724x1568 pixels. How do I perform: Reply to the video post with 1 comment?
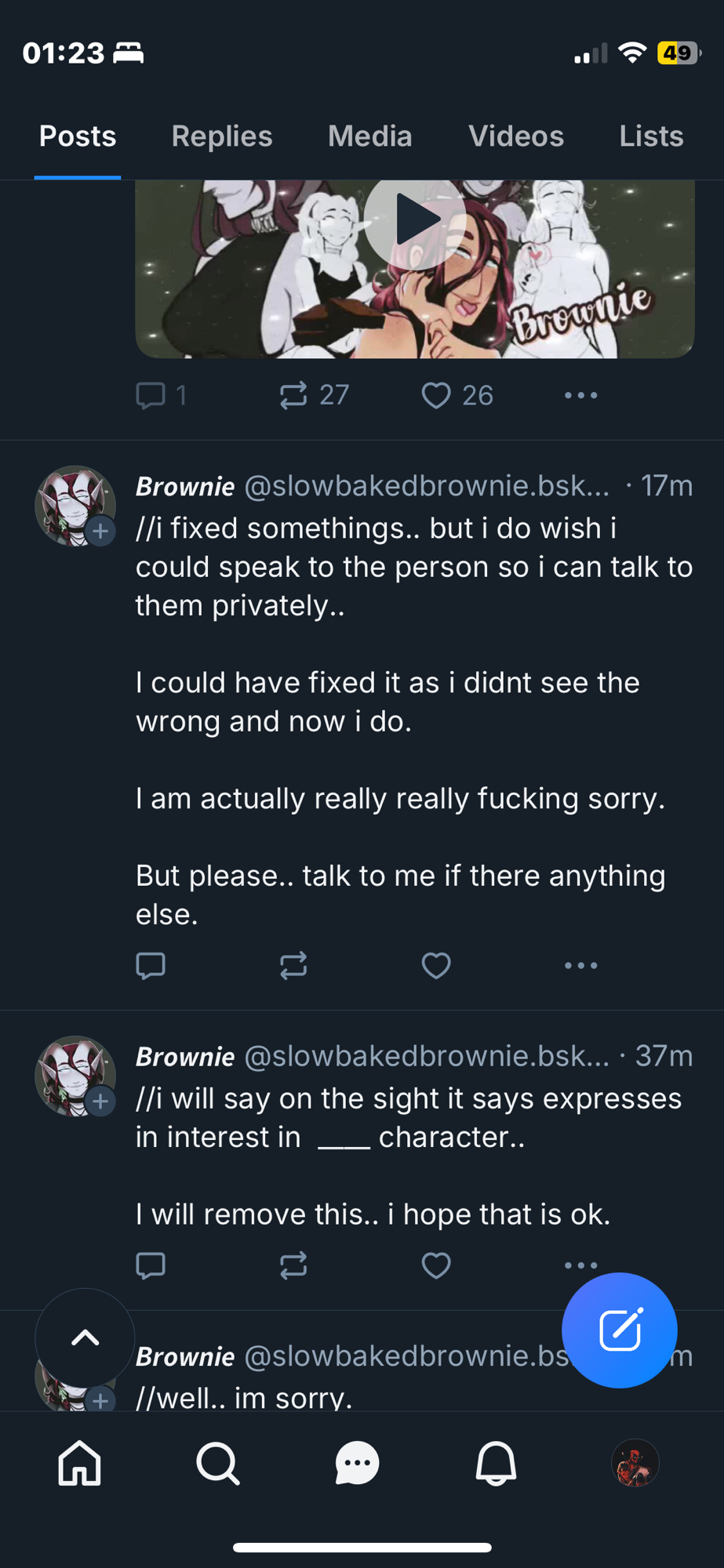[x=151, y=395]
